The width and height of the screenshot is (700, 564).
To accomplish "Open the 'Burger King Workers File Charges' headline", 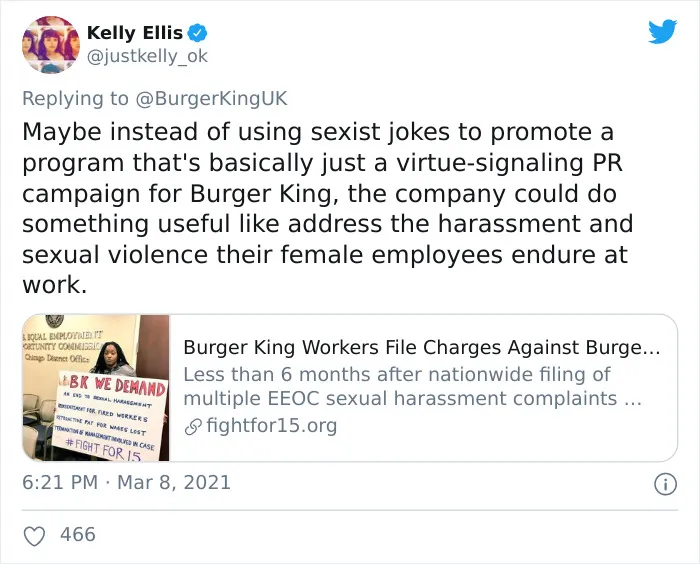I will coord(421,347).
